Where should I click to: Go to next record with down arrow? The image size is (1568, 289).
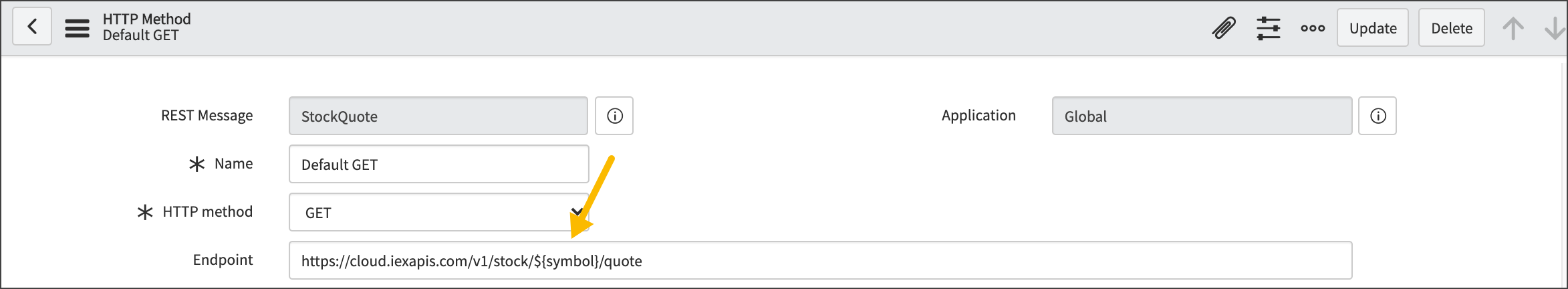pyautogui.click(x=1555, y=28)
